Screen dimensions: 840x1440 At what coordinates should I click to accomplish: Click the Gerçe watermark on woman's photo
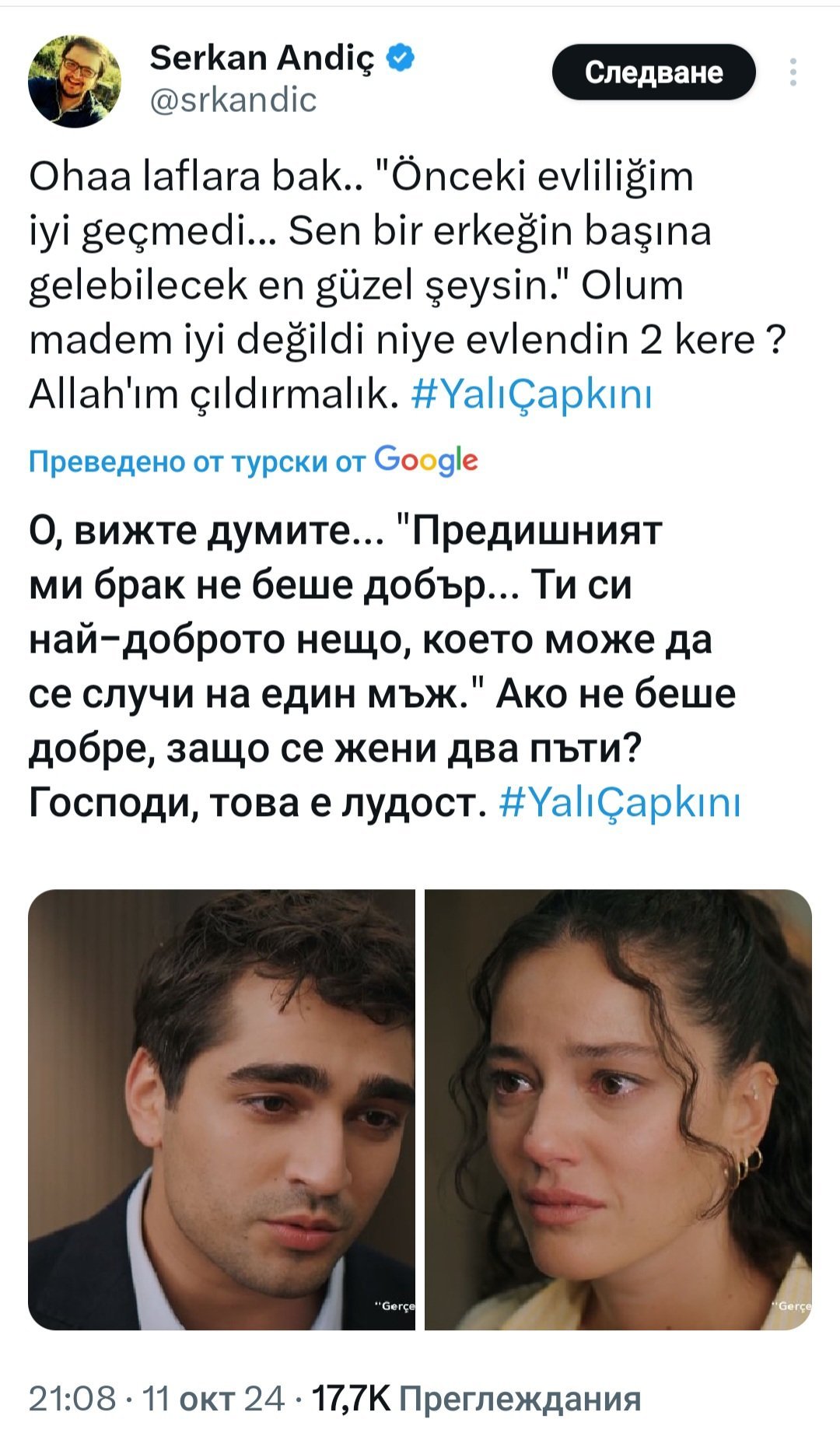click(793, 1306)
